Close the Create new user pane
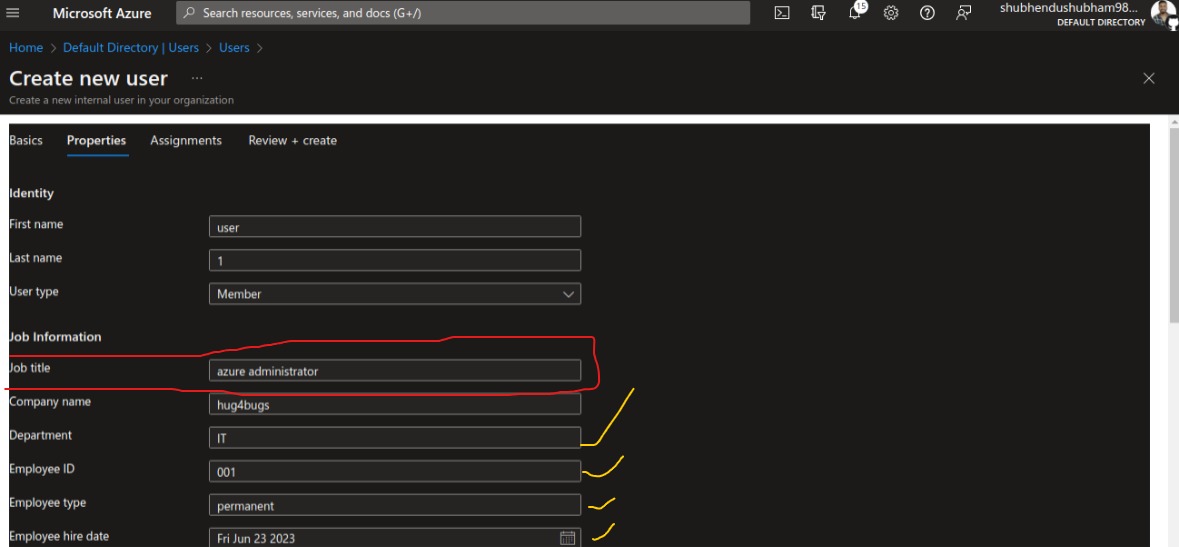The width and height of the screenshot is (1179, 547). pos(1148,78)
